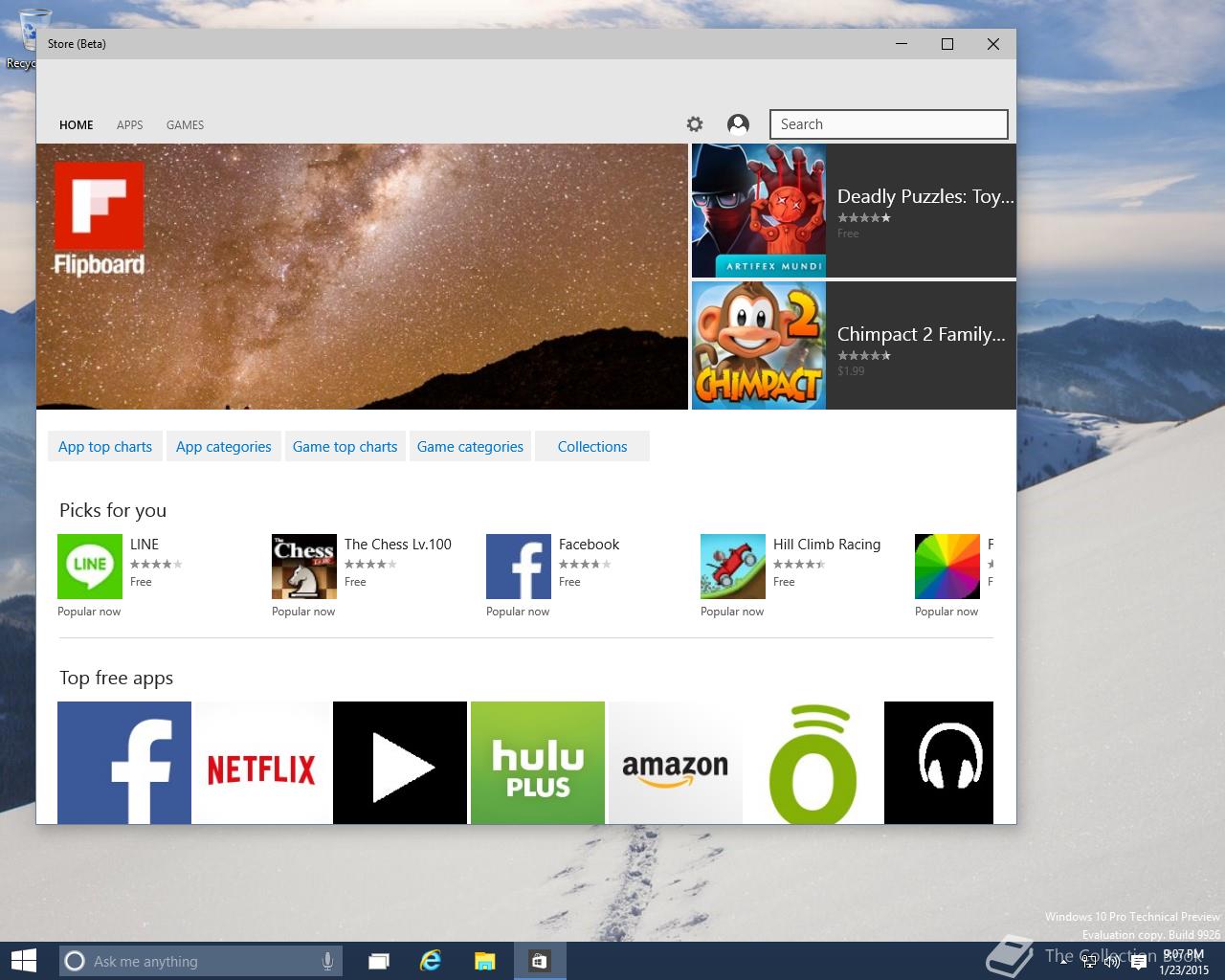Click 'The Chess Lv.100' name text
Viewport: 1225px width, 980px height.
(398, 544)
